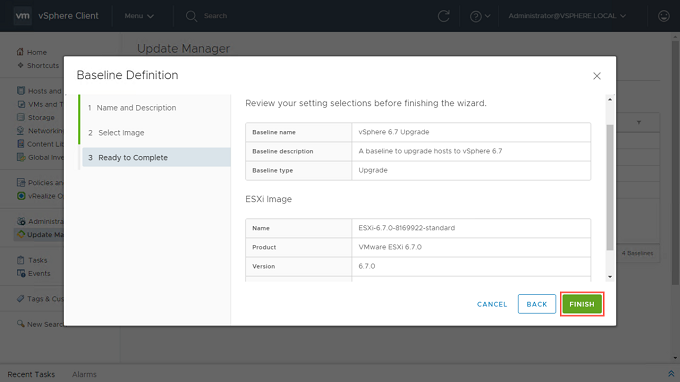The height and width of the screenshot is (382, 680).
Task: Click the dialog scrollbar up arrow
Action: (610, 100)
